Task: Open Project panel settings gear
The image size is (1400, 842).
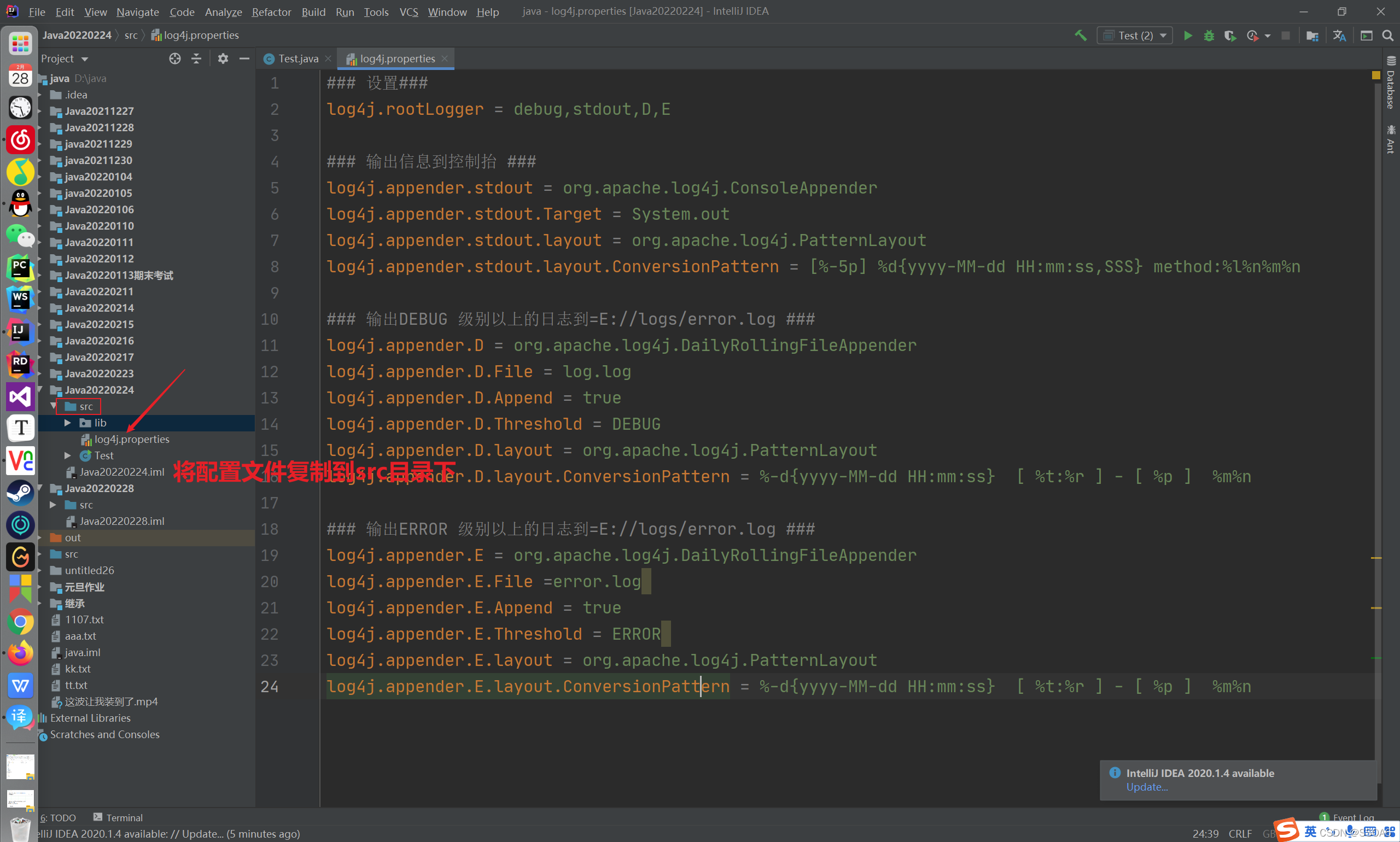Action: pyautogui.click(x=223, y=59)
